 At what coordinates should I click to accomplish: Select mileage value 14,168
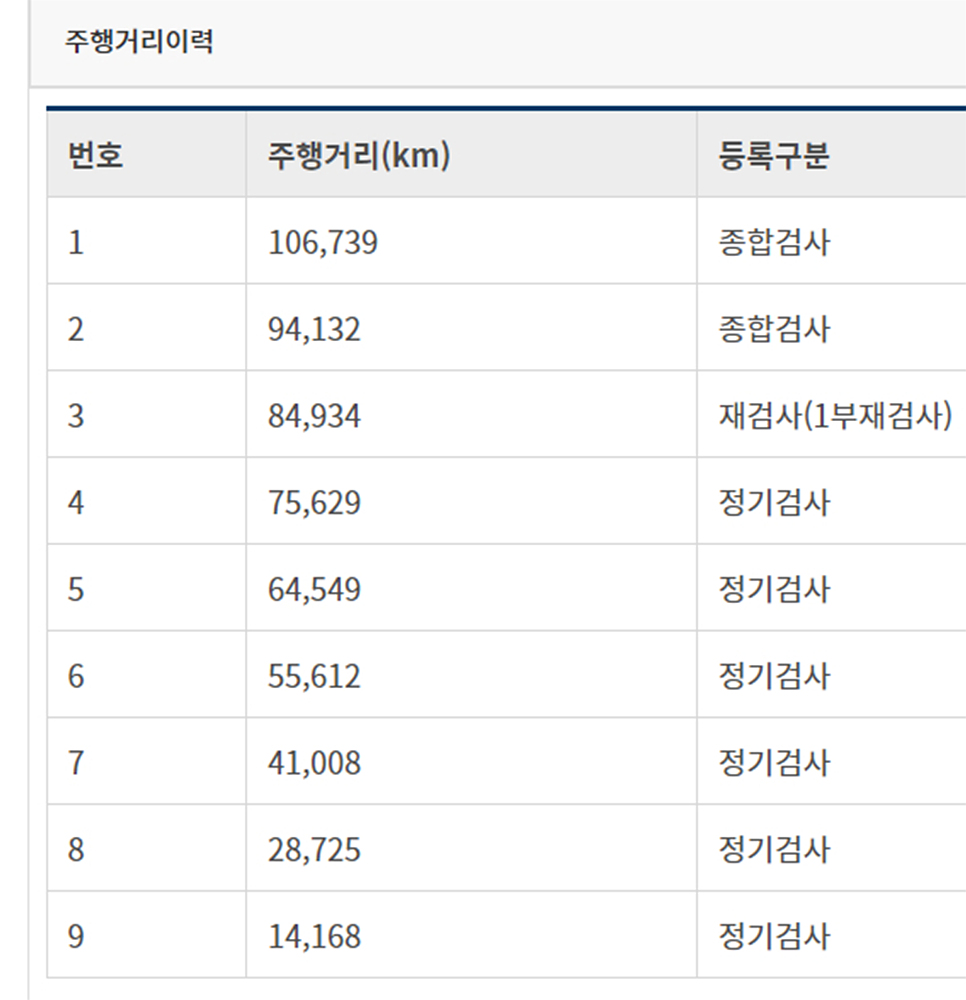[x=314, y=938]
